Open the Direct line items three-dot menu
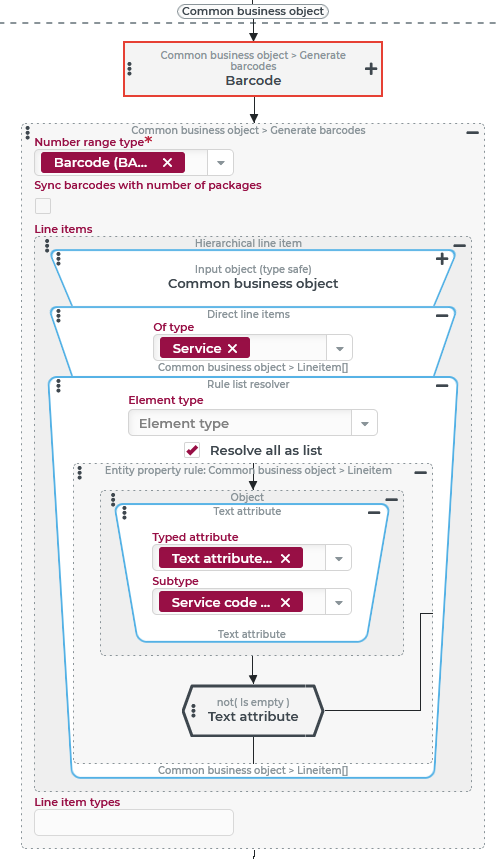The image size is (501, 859). click(59, 316)
